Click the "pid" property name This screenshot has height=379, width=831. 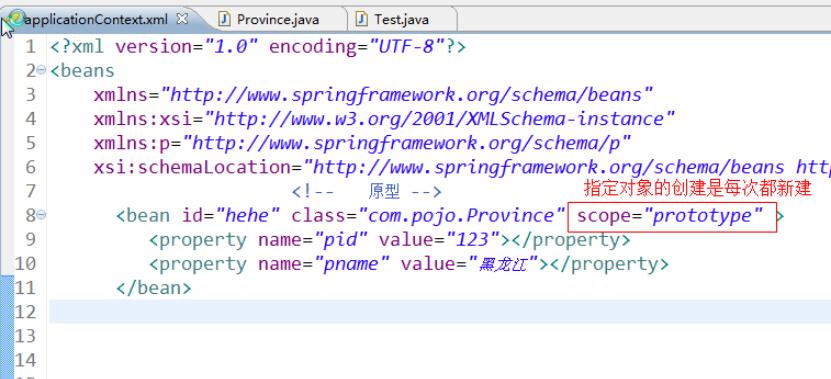(341, 240)
